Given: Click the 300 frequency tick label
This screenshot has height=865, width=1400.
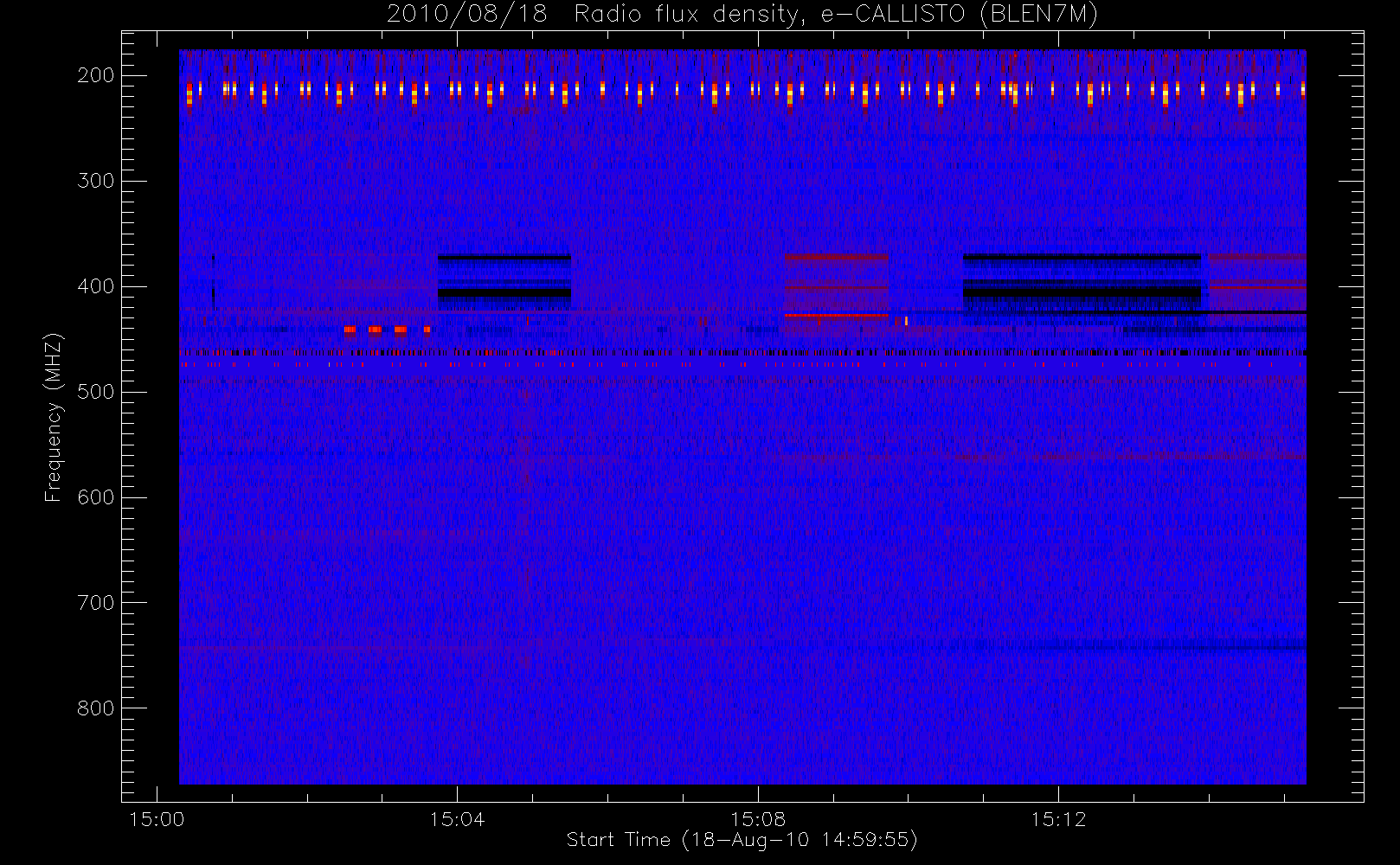Looking at the screenshot, I should point(96,181).
